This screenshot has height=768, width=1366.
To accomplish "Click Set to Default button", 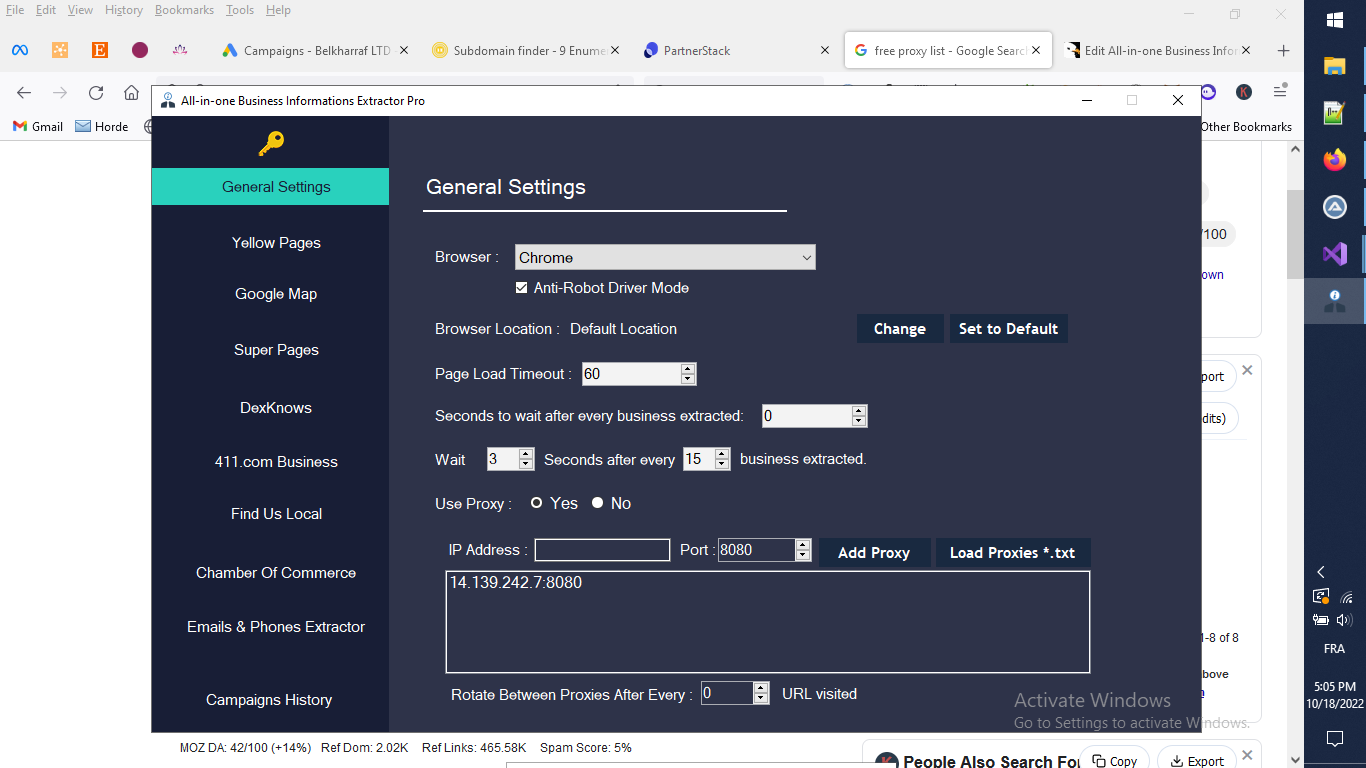I will (x=1008, y=329).
